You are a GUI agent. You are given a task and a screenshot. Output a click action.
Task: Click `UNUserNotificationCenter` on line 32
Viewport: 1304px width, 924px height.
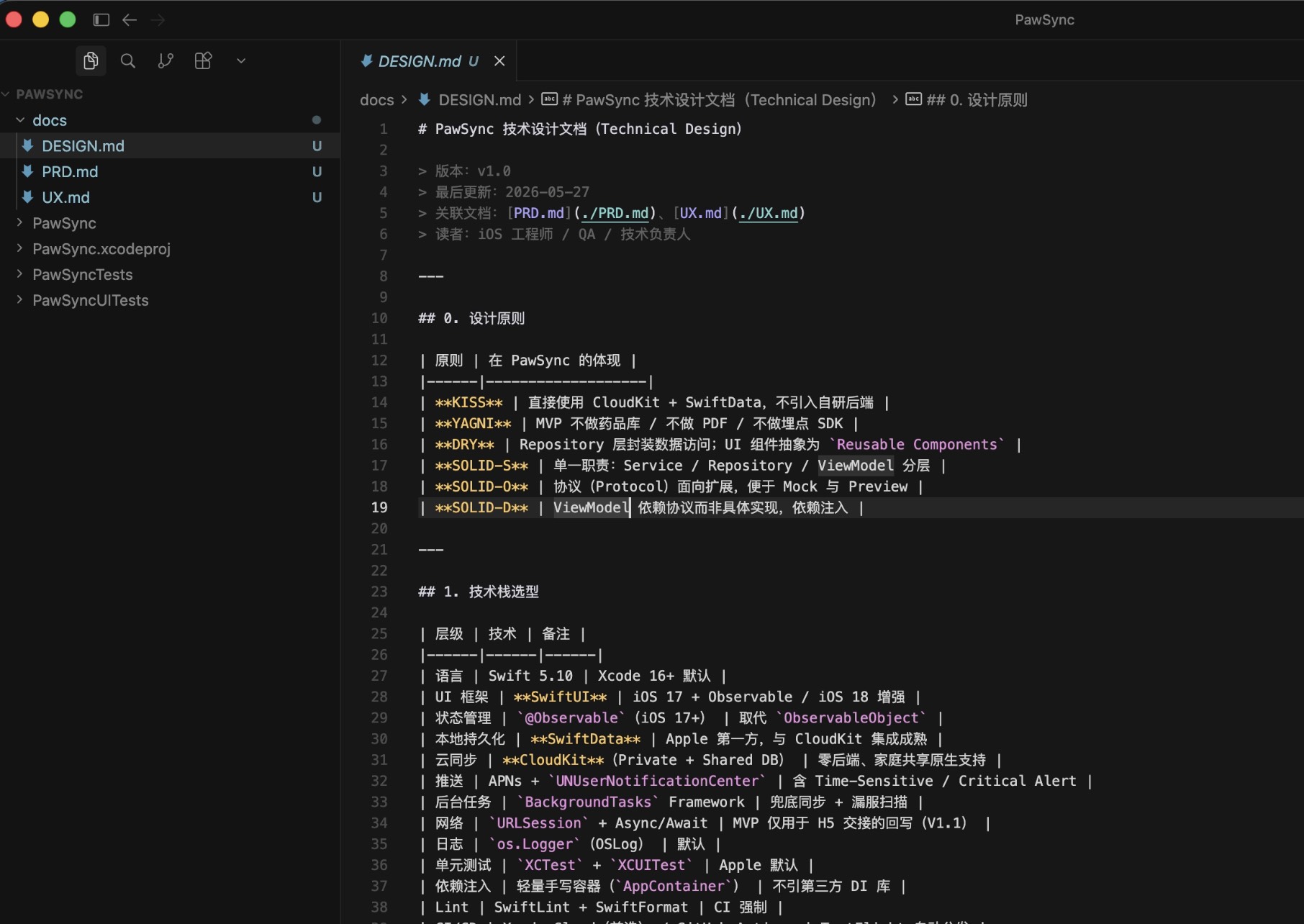(x=658, y=781)
